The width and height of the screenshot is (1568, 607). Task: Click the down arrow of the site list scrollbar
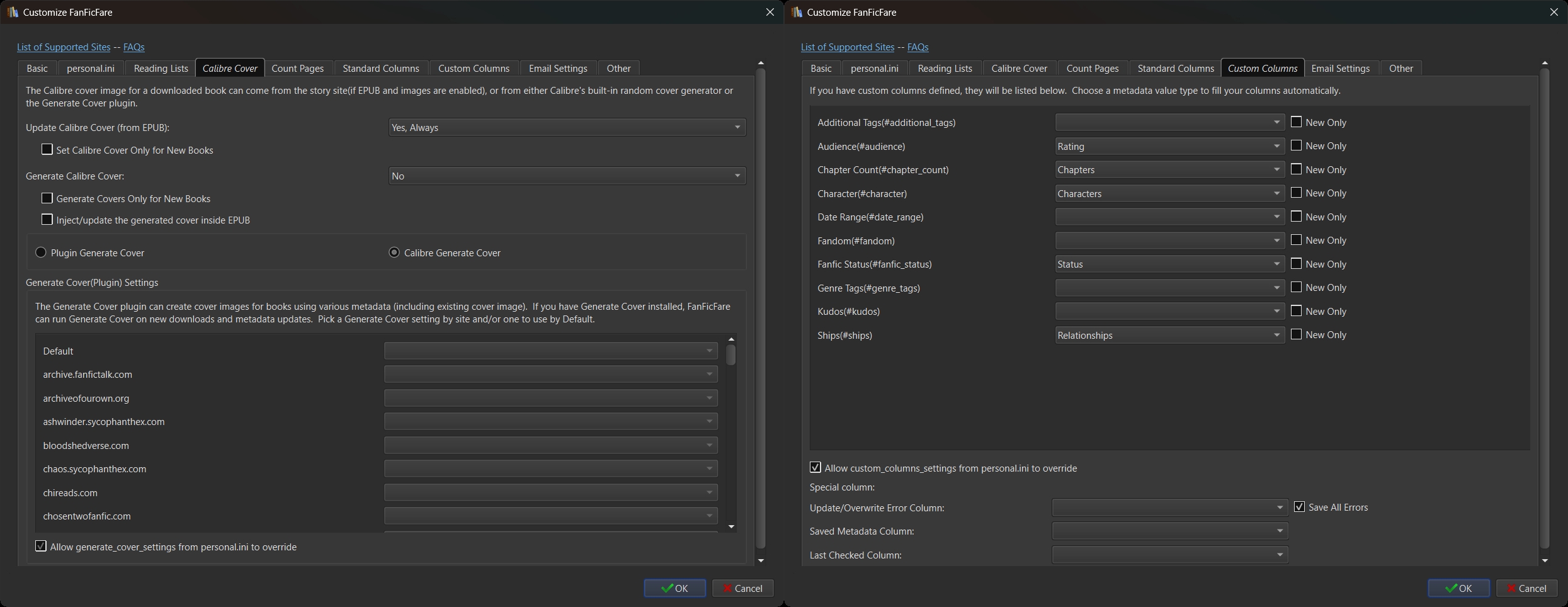[x=731, y=526]
